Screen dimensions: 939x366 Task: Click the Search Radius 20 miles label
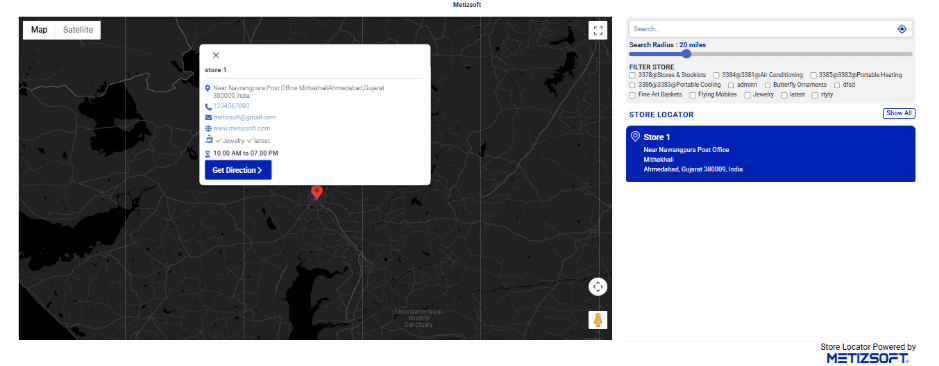point(667,45)
